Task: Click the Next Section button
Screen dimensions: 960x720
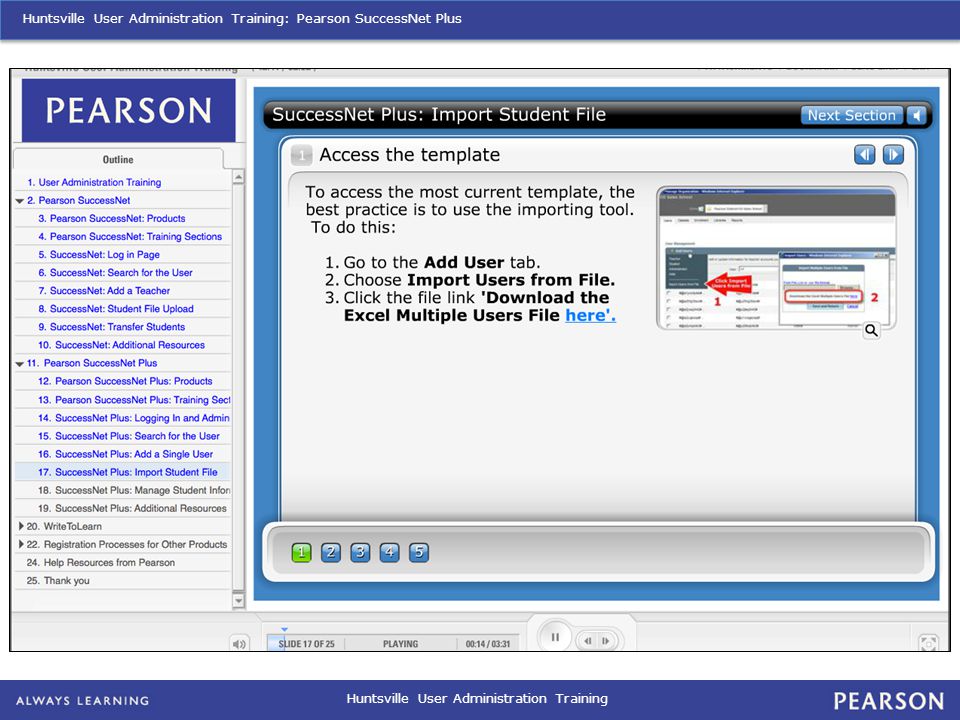Action: [851, 115]
